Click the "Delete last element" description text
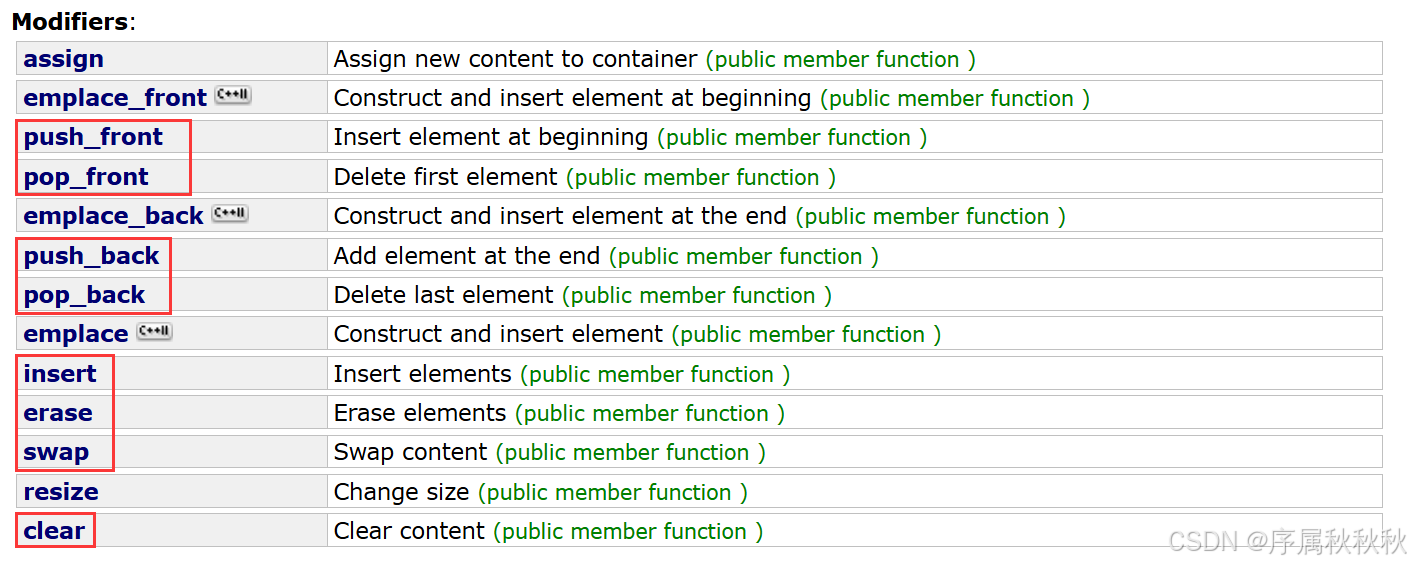 click(x=443, y=295)
